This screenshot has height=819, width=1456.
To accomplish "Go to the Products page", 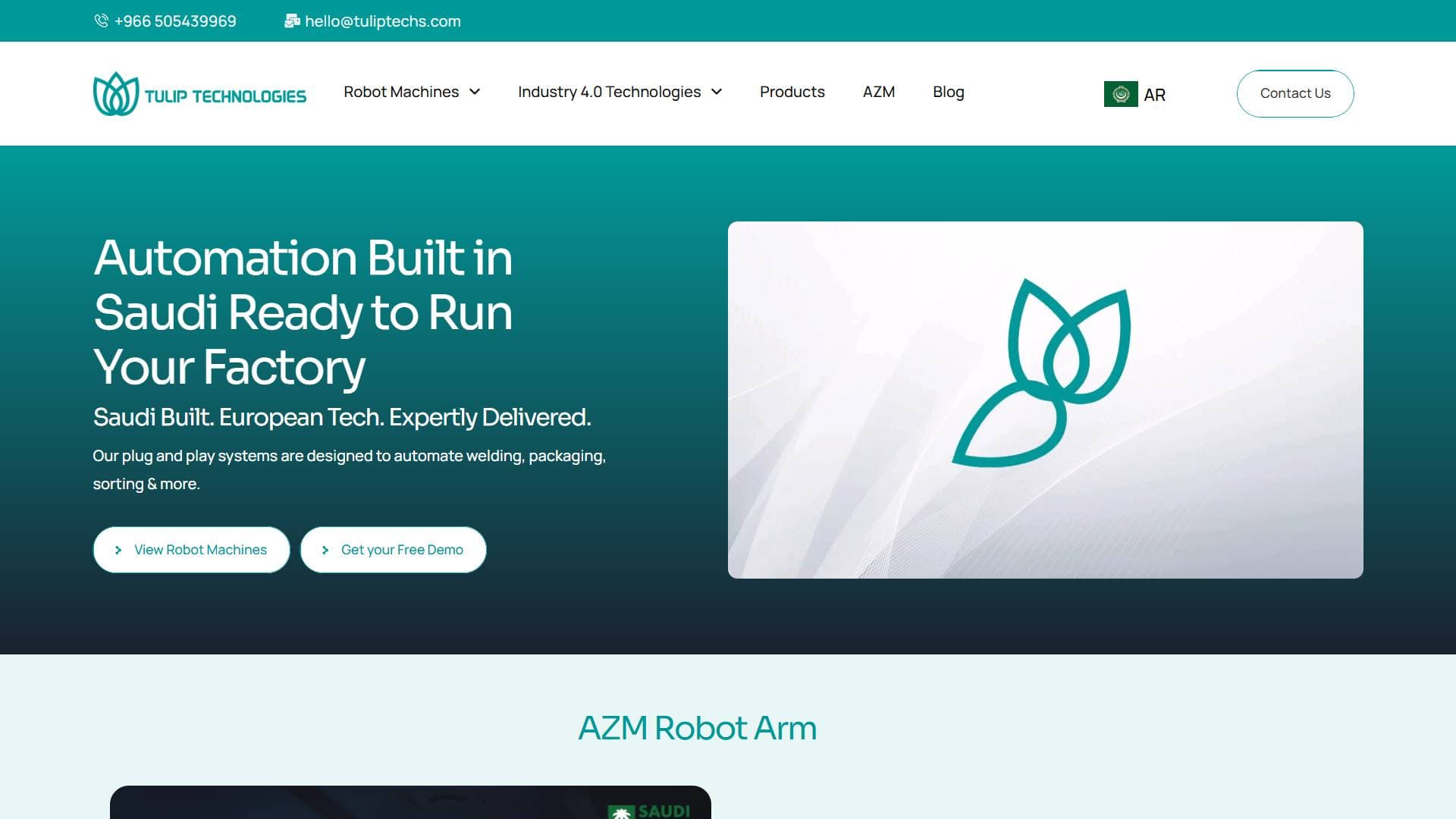I will (x=792, y=92).
